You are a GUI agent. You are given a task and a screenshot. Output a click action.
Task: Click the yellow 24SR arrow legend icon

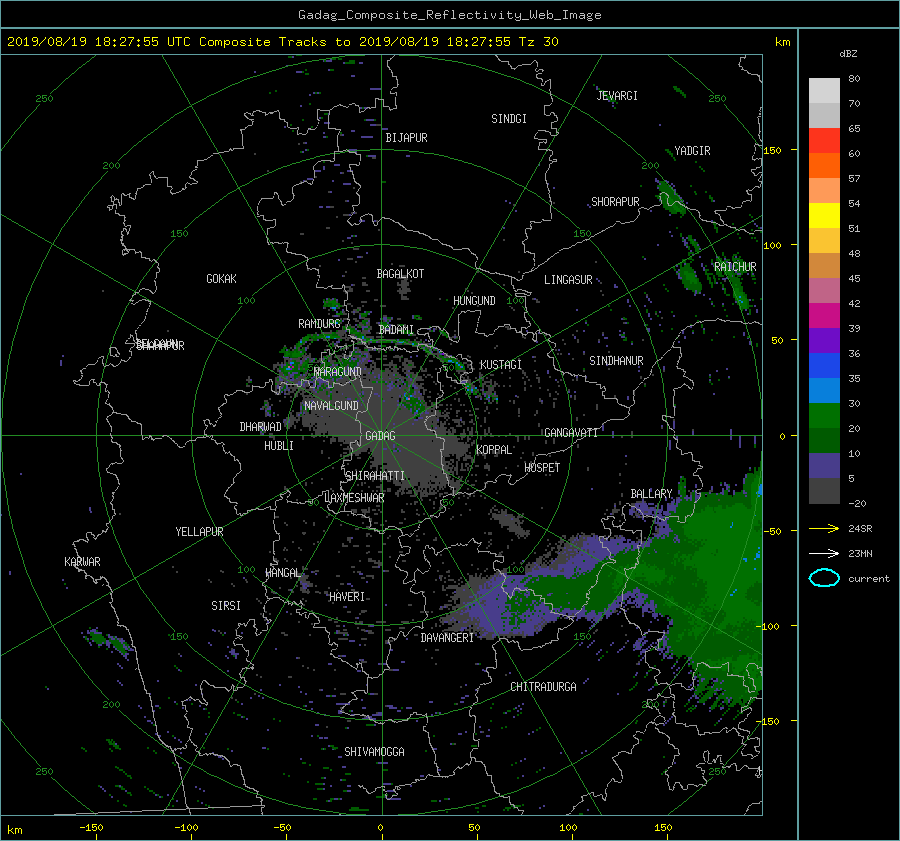click(x=824, y=528)
